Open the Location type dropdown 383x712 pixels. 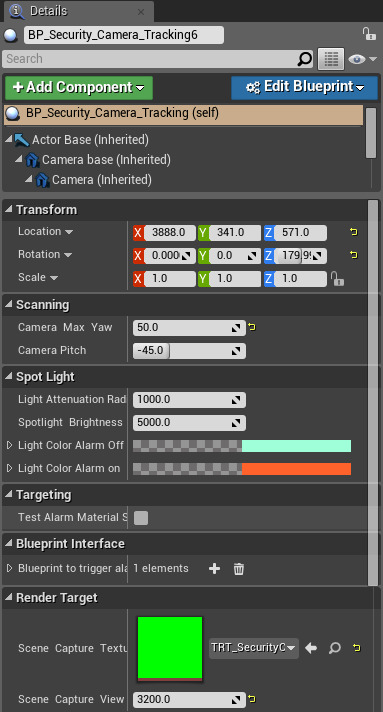coord(69,232)
